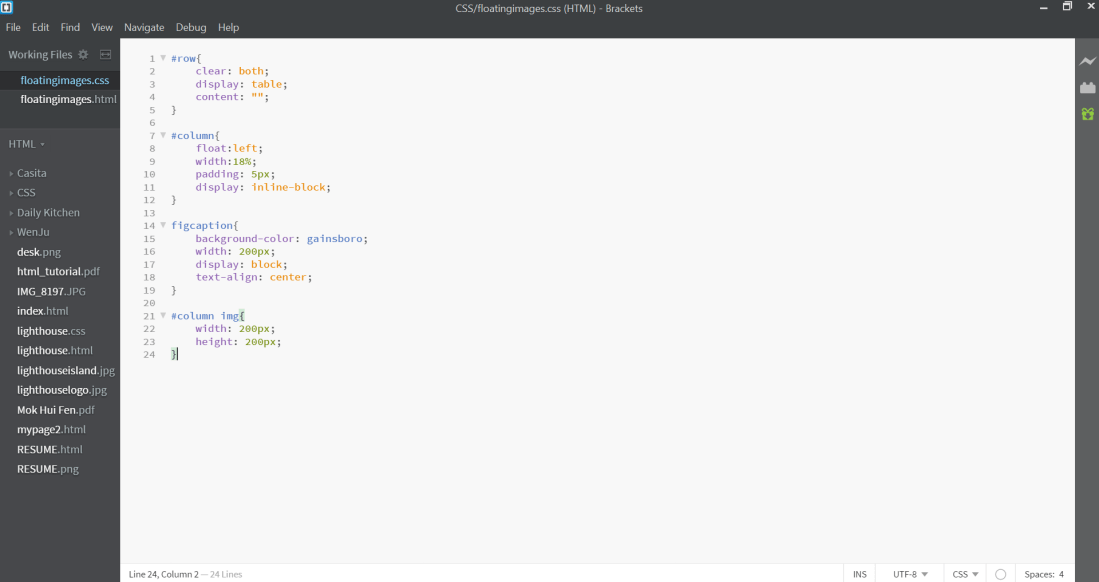Viewport: 1099px width, 582px height.
Task: Click the green gift extension icon
Action: pyautogui.click(x=1088, y=114)
